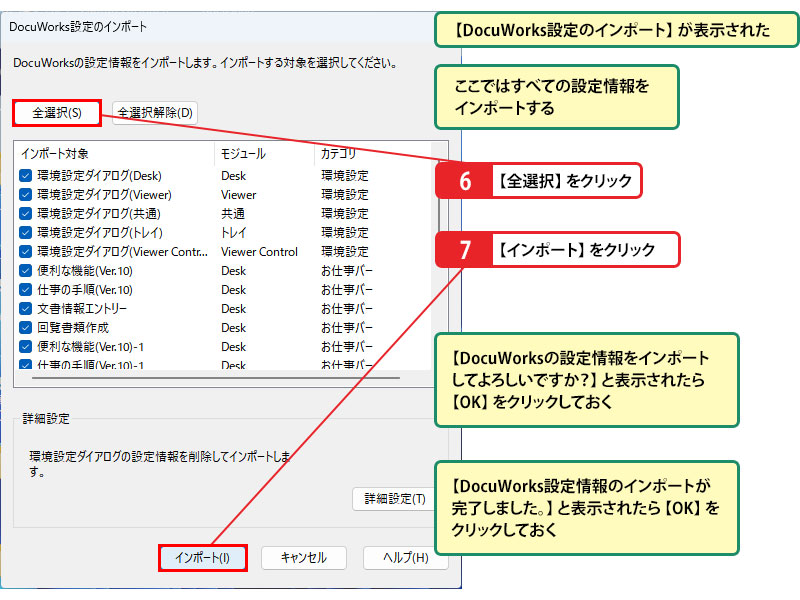Select row text 環境設定ダイアログ(トレイ)
The image size is (800, 600).
pos(100,233)
